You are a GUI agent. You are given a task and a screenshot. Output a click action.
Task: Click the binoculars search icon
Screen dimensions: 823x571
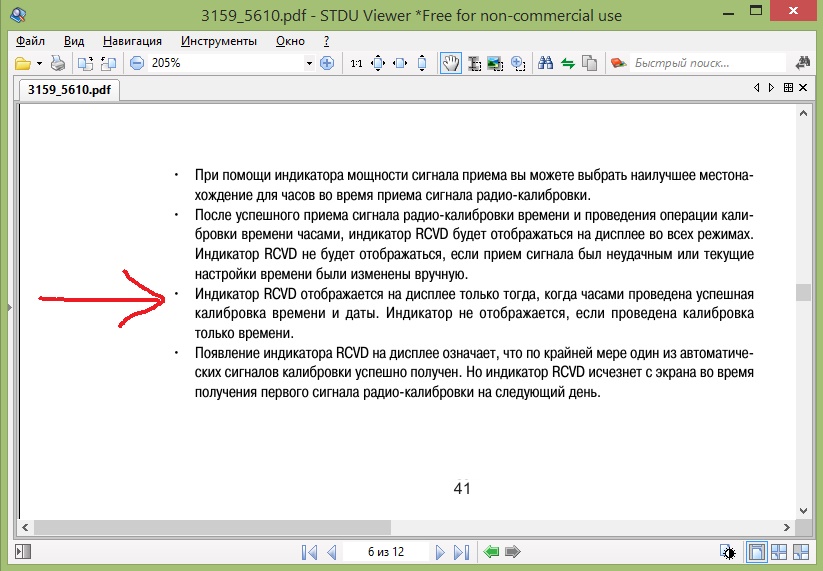click(546, 63)
